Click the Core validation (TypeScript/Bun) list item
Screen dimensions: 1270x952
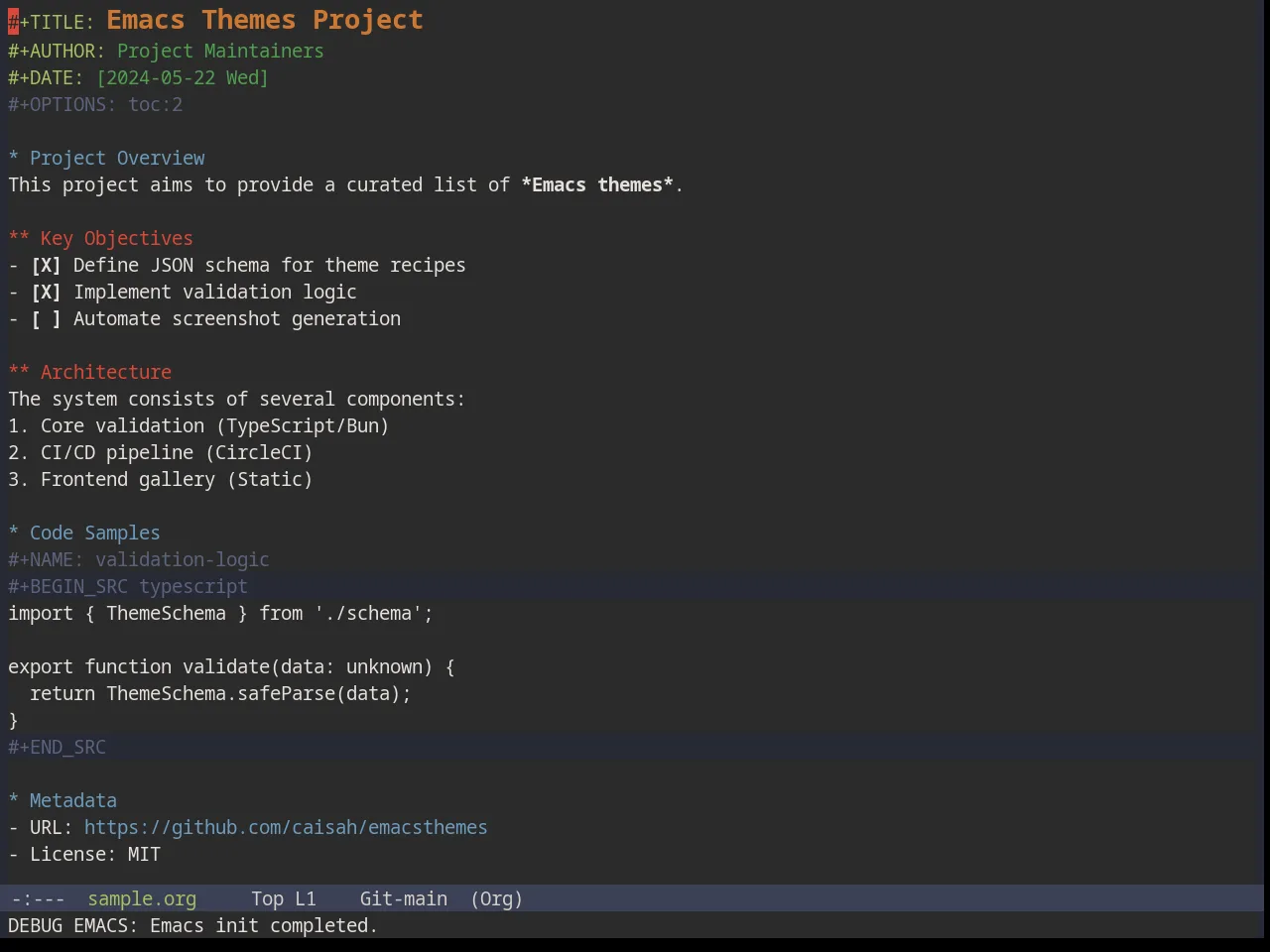point(198,426)
